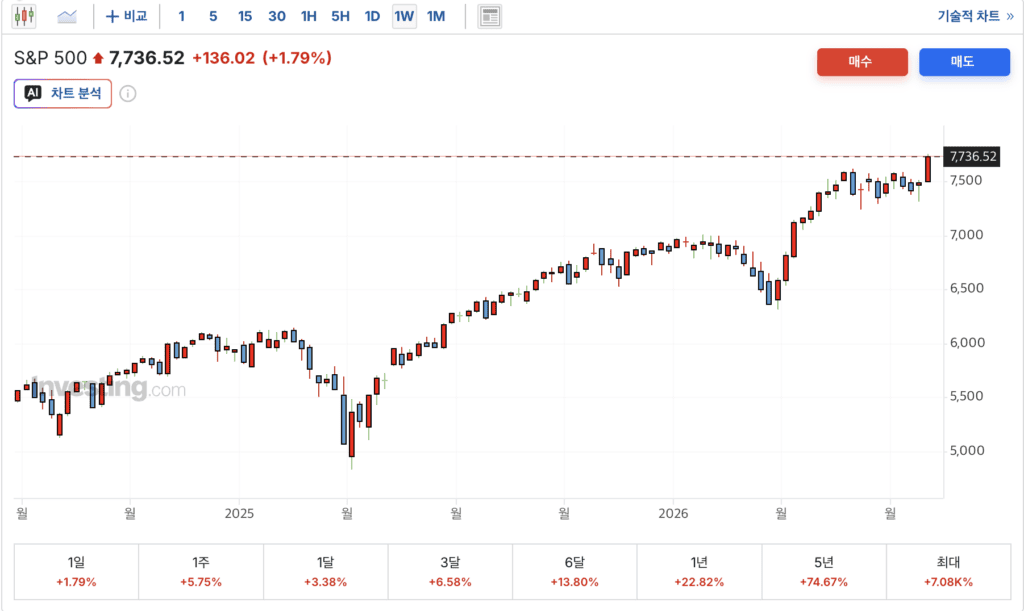Select the 1일 range cell
1024x611 pixels.
point(76,571)
